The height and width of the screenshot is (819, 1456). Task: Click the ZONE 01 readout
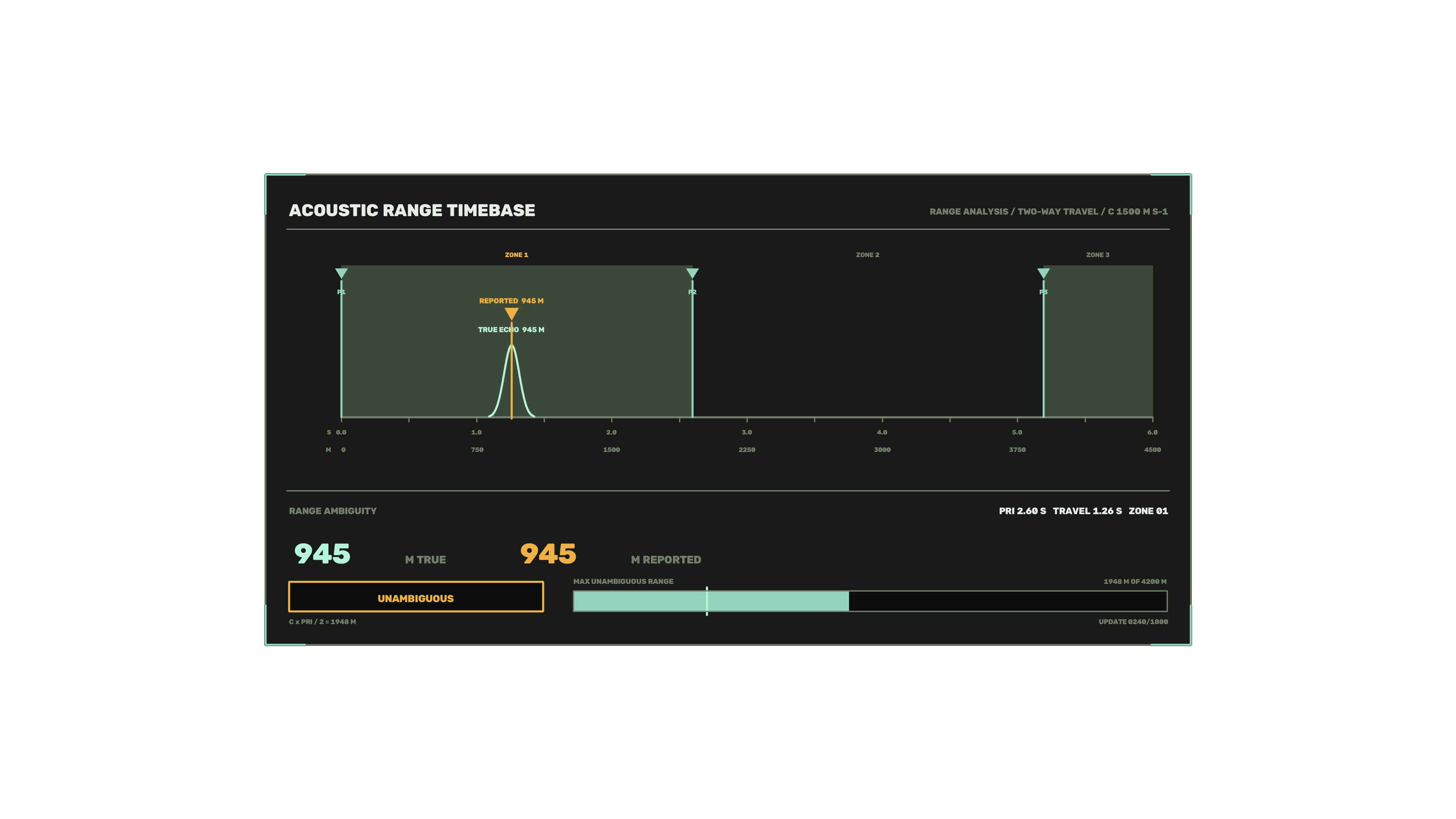[1148, 511]
